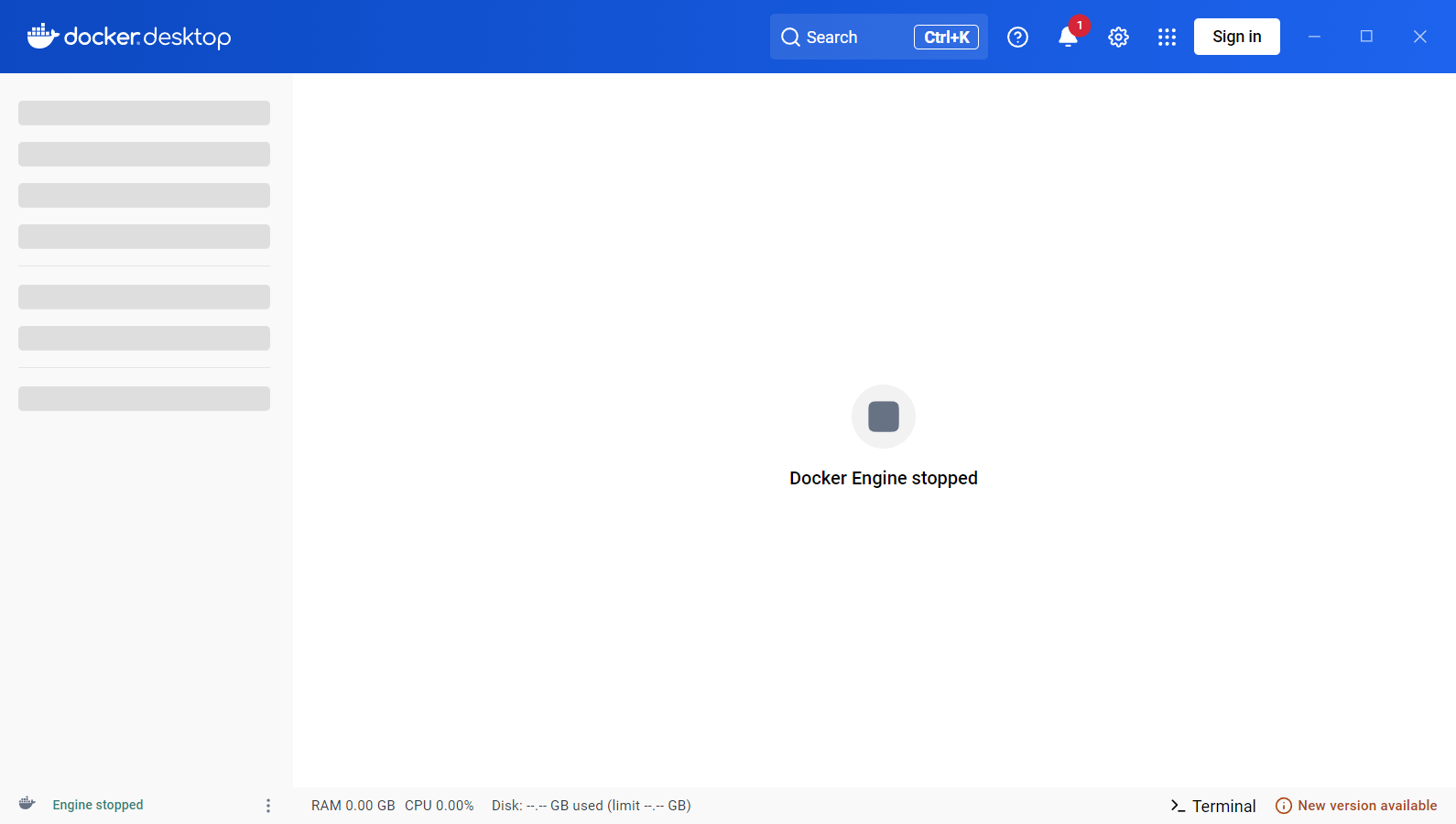Maximize the Docker Desktop window
This screenshot has width=1456, height=824.
point(1366,37)
